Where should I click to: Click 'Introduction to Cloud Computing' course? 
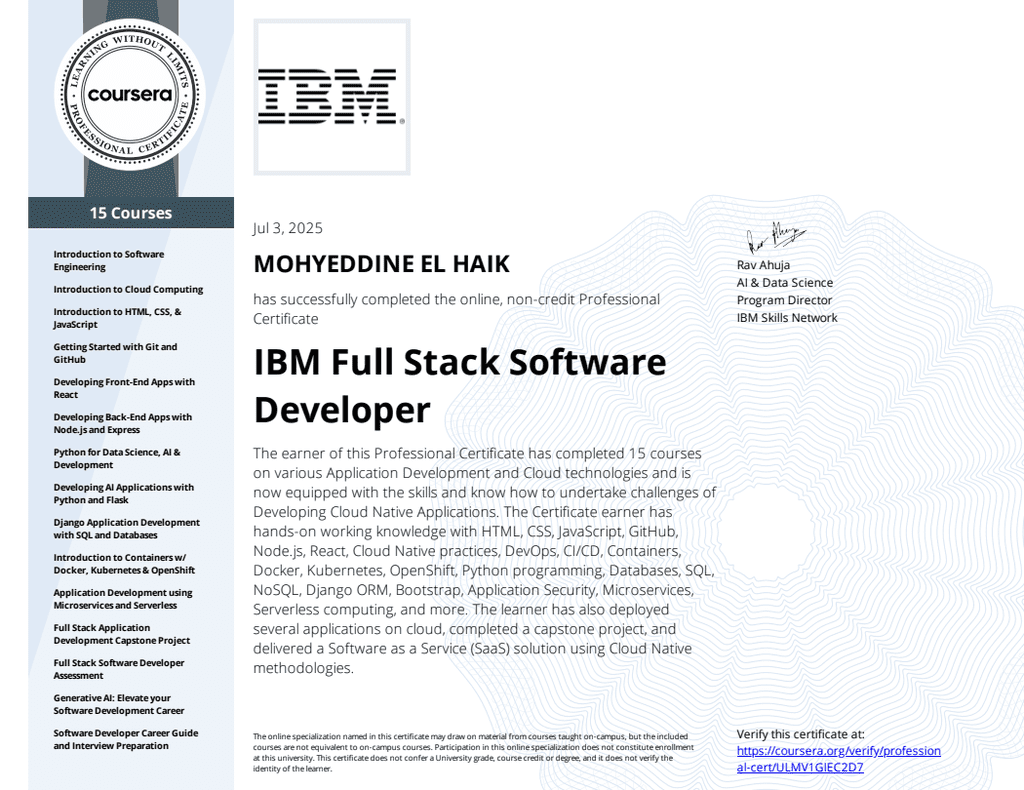pos(128,289)
